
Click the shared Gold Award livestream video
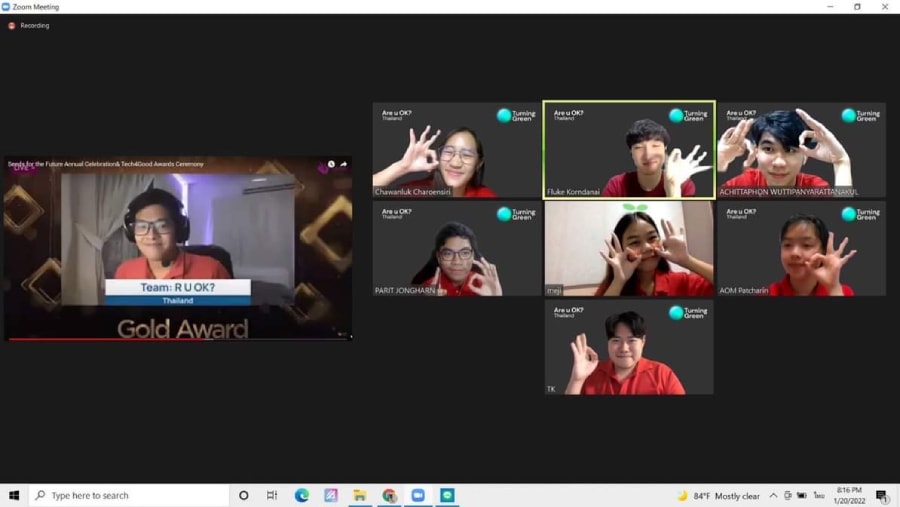(x=178, y=250)
